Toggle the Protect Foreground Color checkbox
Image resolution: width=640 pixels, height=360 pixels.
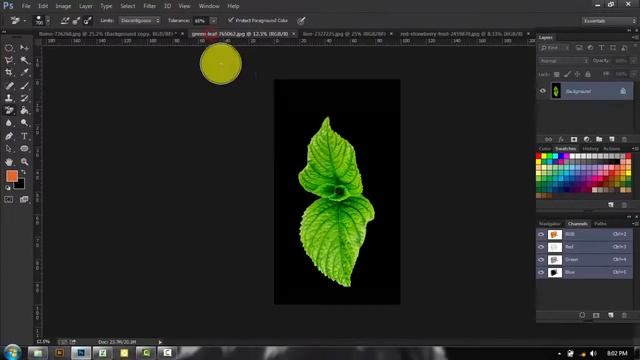[x=231, y=20]
